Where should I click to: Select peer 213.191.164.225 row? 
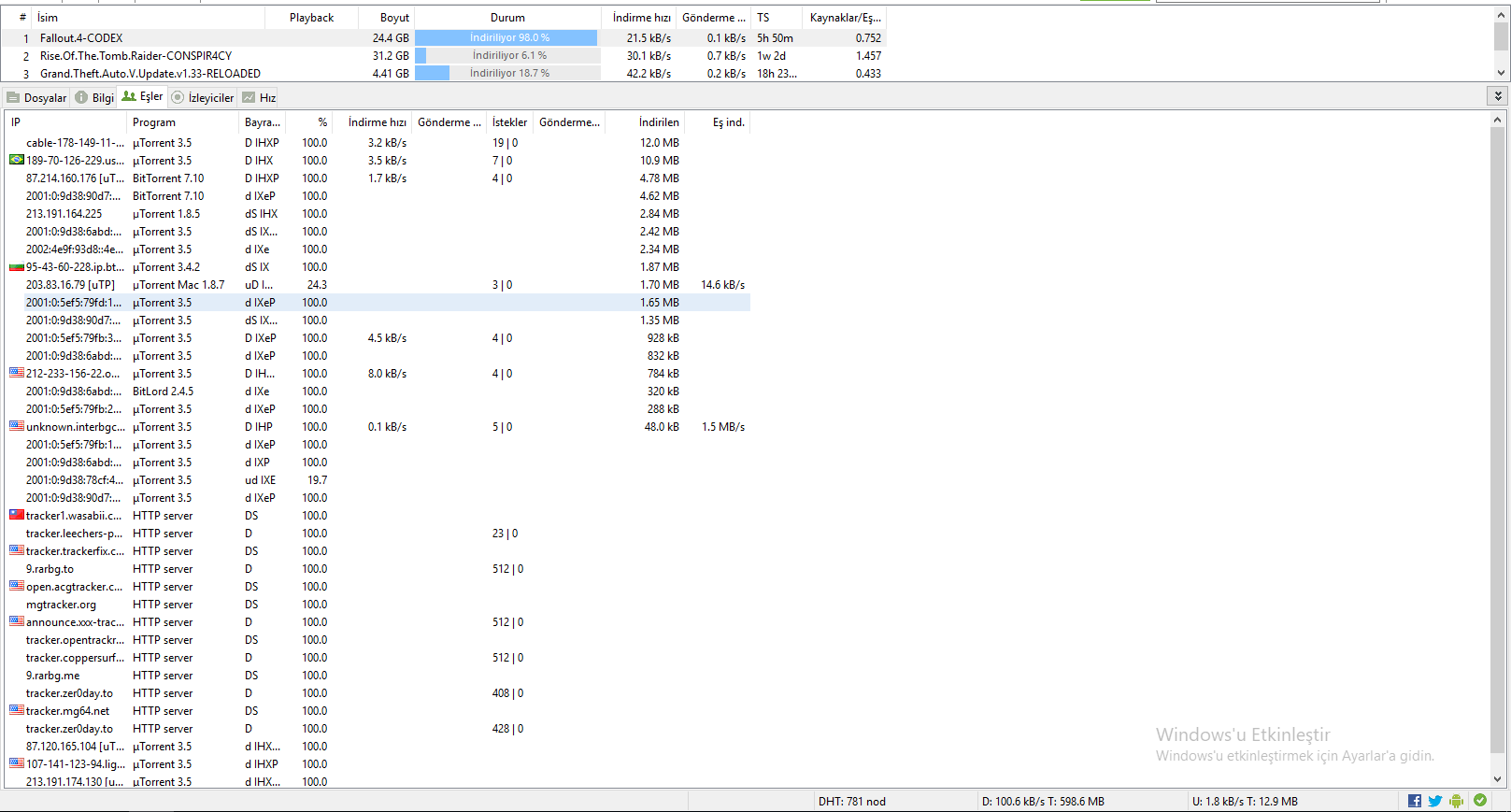[378, 214]
